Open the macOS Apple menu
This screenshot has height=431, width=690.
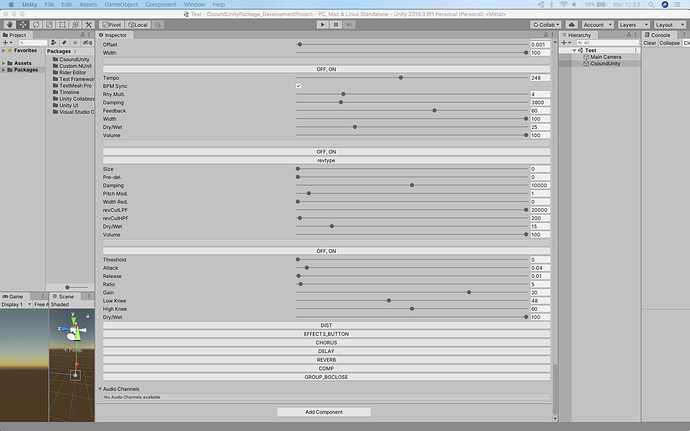pos(11,4)
